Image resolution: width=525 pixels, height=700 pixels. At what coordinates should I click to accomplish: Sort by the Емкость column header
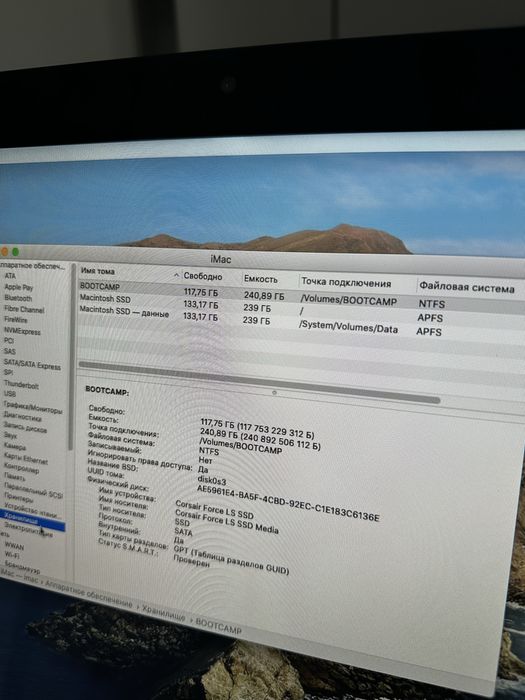pos(261,279)
